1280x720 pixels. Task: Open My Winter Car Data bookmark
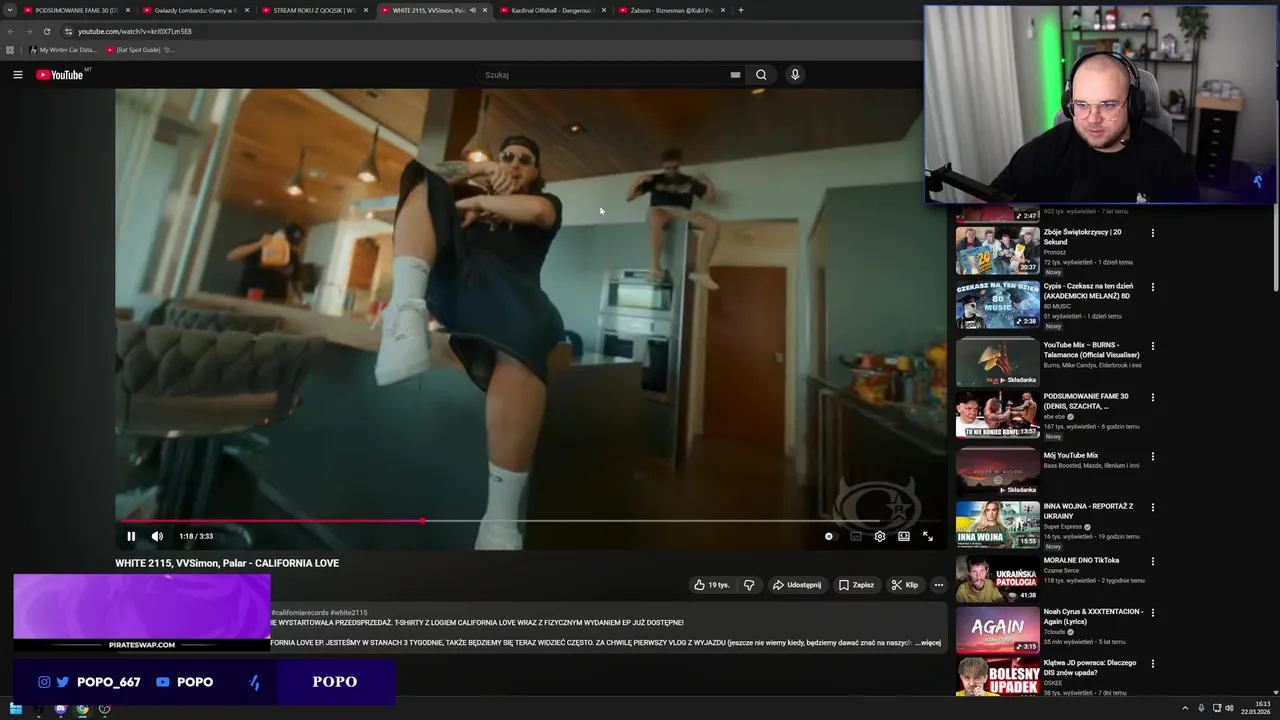63,50
